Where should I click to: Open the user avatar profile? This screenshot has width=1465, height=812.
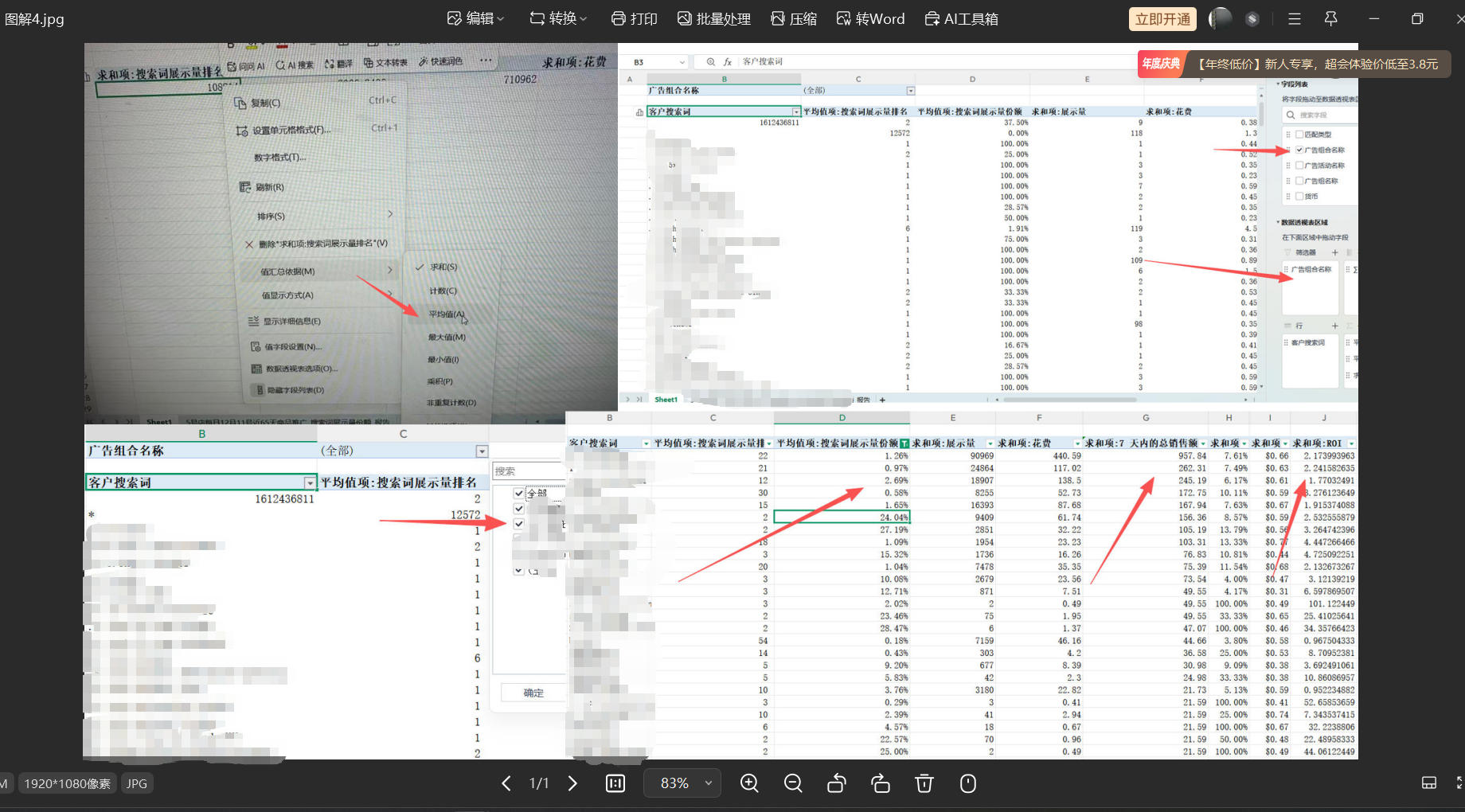coord(1220,18)
